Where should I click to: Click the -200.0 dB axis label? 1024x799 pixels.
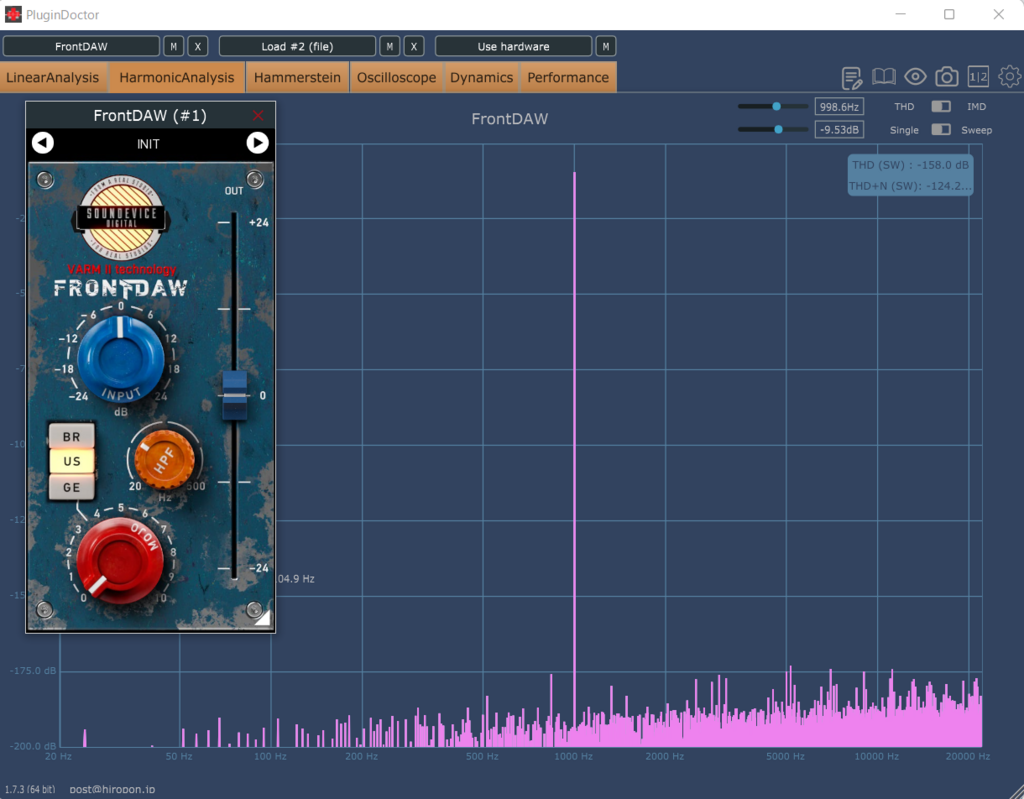click(x=33, y=746)
